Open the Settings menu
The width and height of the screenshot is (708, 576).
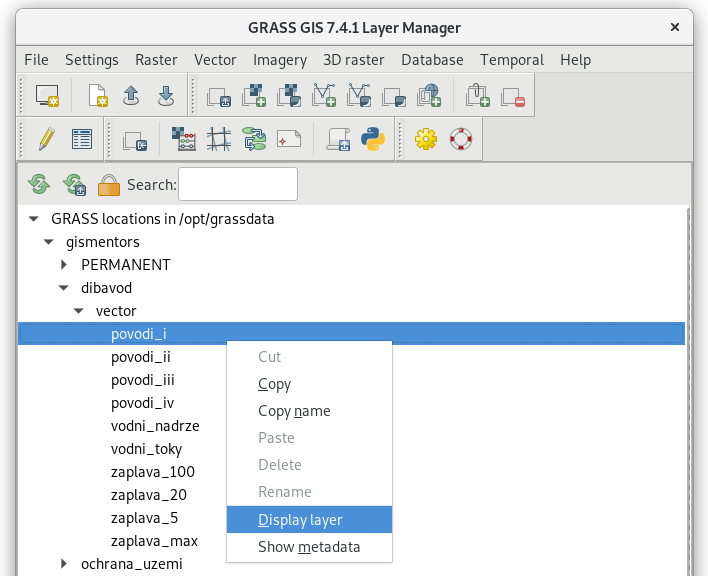click(x=92, y=60)
